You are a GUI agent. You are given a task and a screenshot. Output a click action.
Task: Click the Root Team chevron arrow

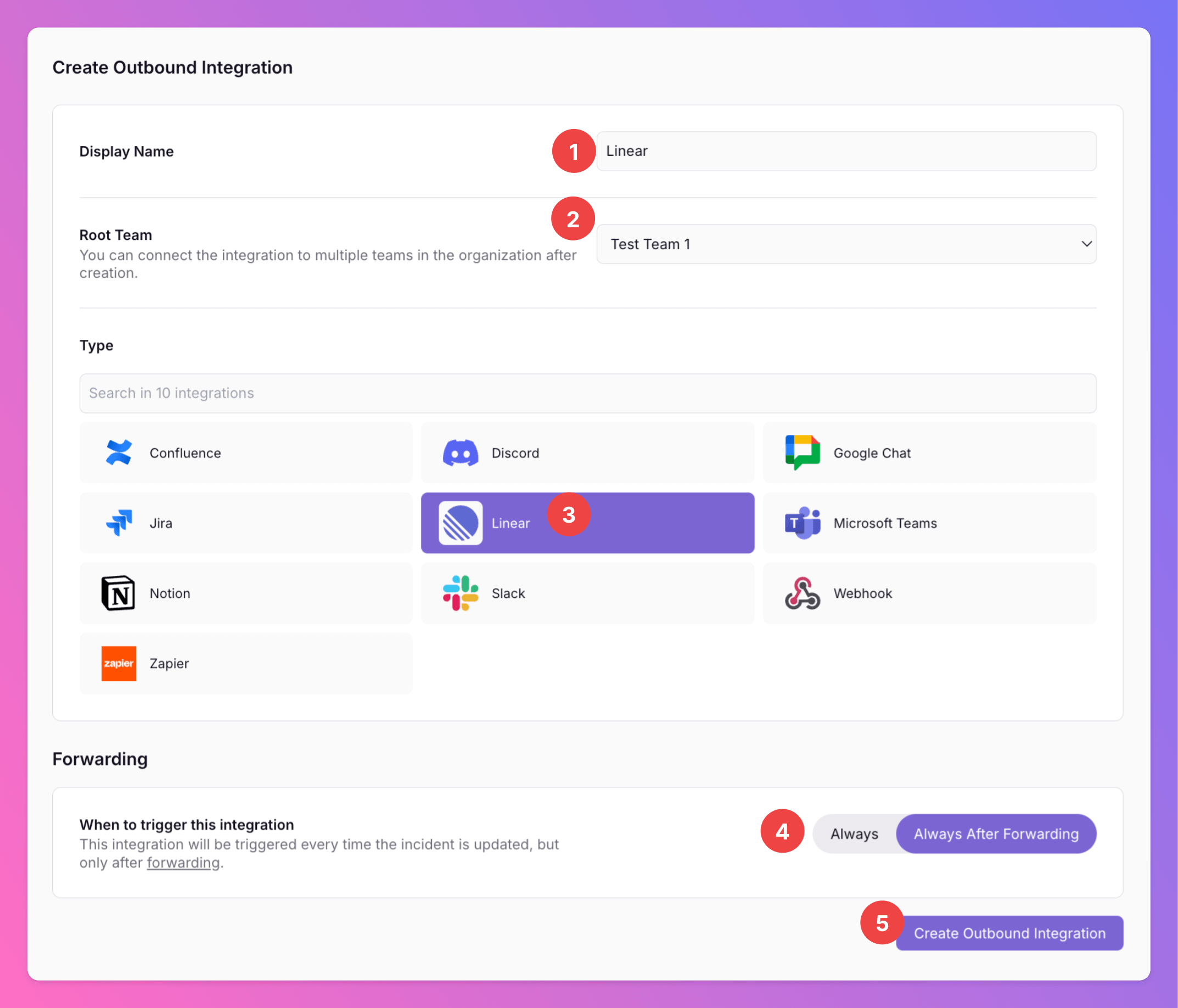point(1086,244)
